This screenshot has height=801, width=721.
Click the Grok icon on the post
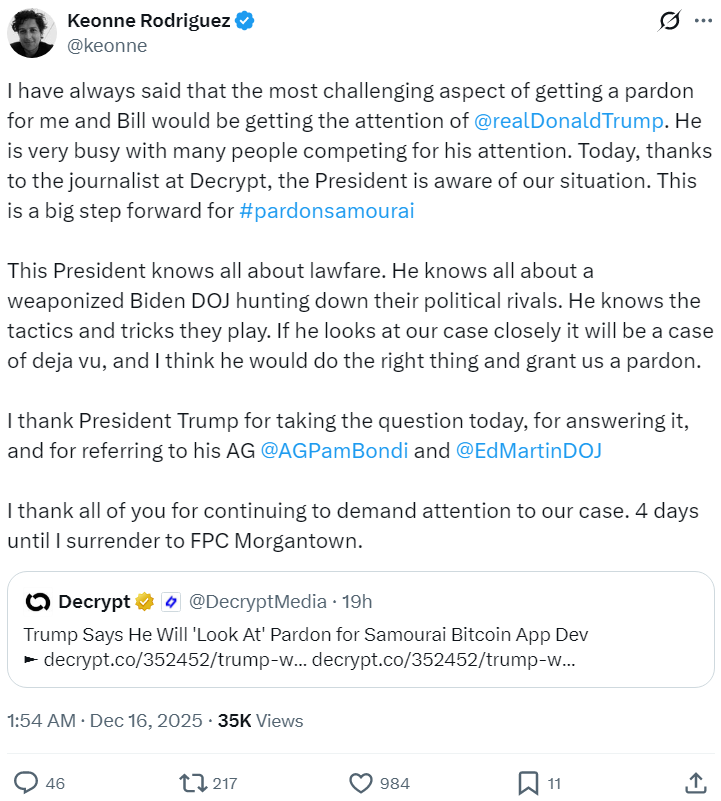tap(671, 20)
